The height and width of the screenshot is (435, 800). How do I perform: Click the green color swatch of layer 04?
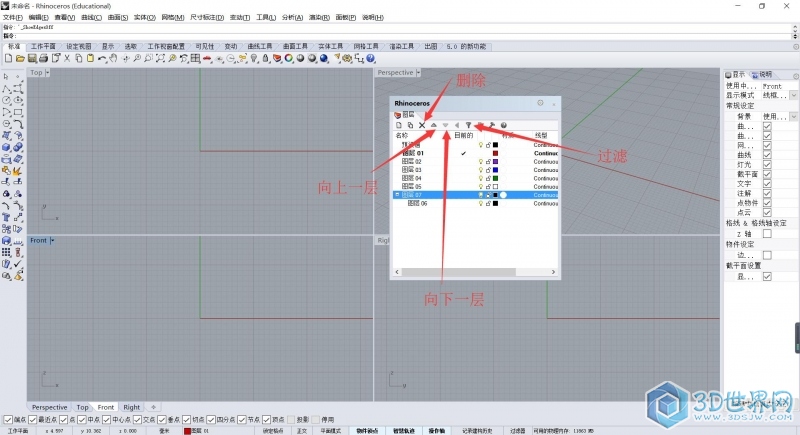[495, 178]
